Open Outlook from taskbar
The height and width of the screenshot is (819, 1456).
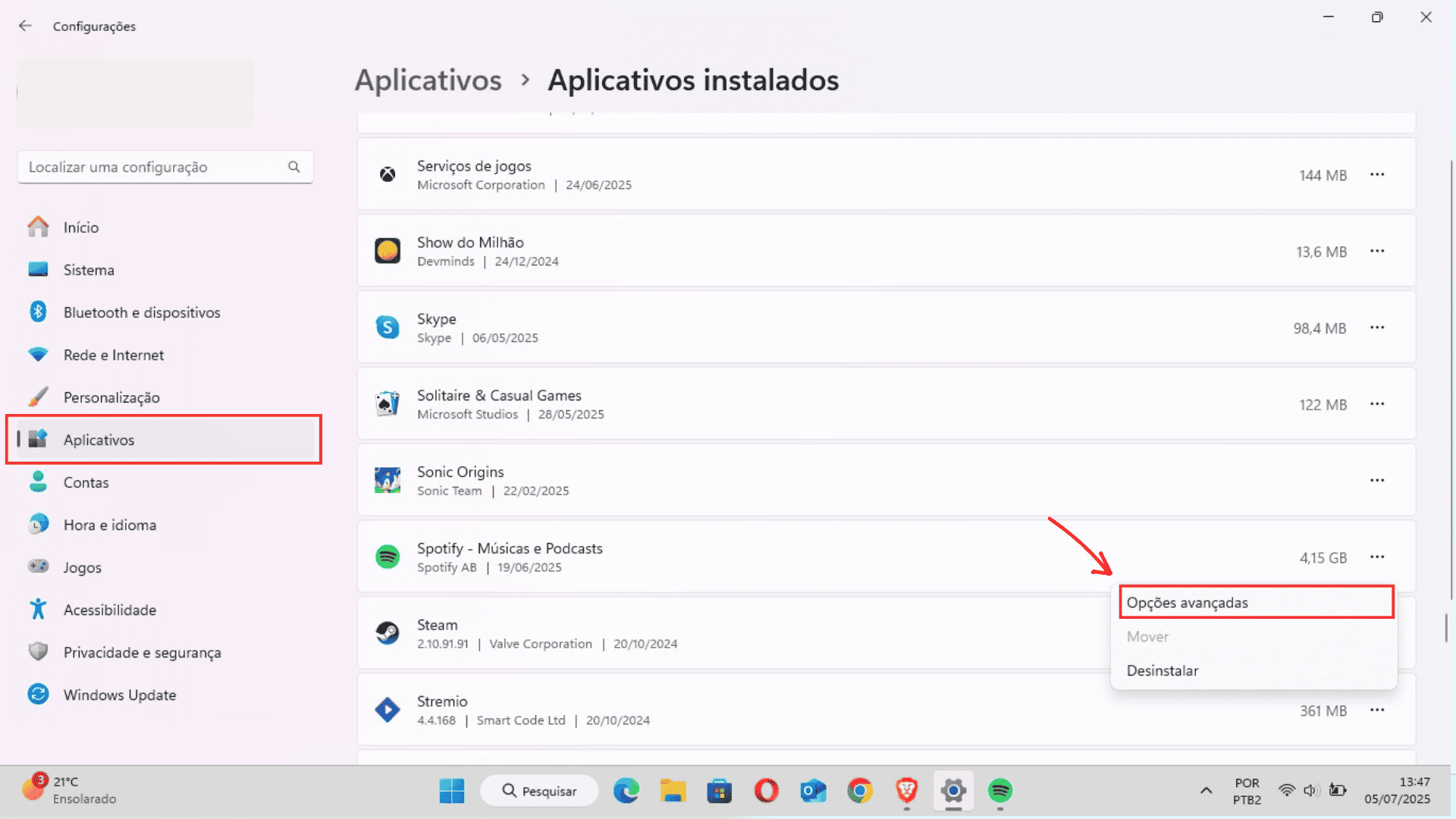(x=813, y=791)
